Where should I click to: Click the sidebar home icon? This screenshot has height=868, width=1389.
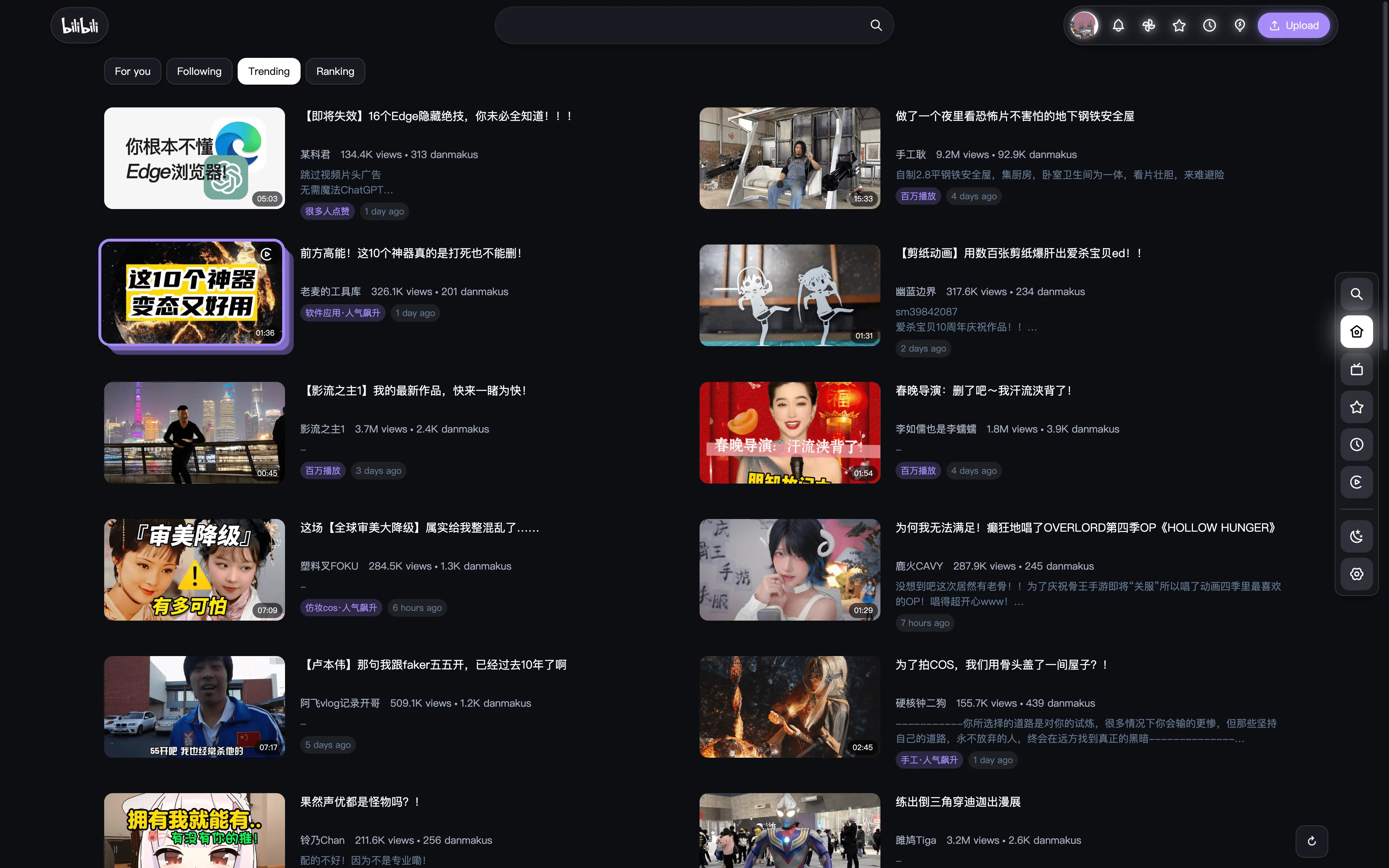click(x=1356, y=331)
